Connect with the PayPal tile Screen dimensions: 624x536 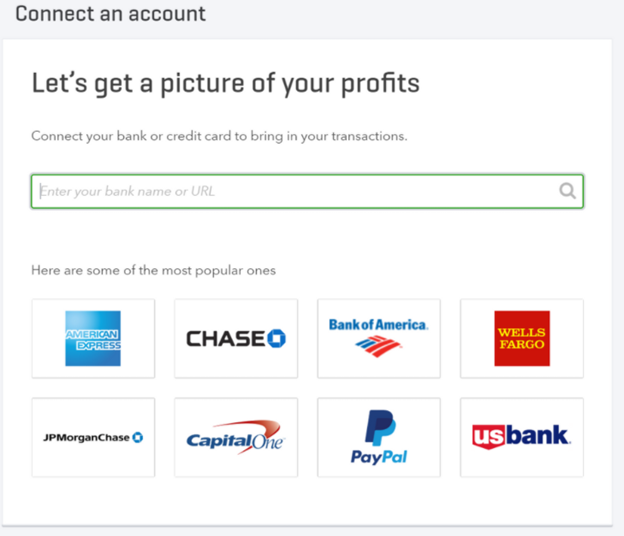click(x=379, y=437)
